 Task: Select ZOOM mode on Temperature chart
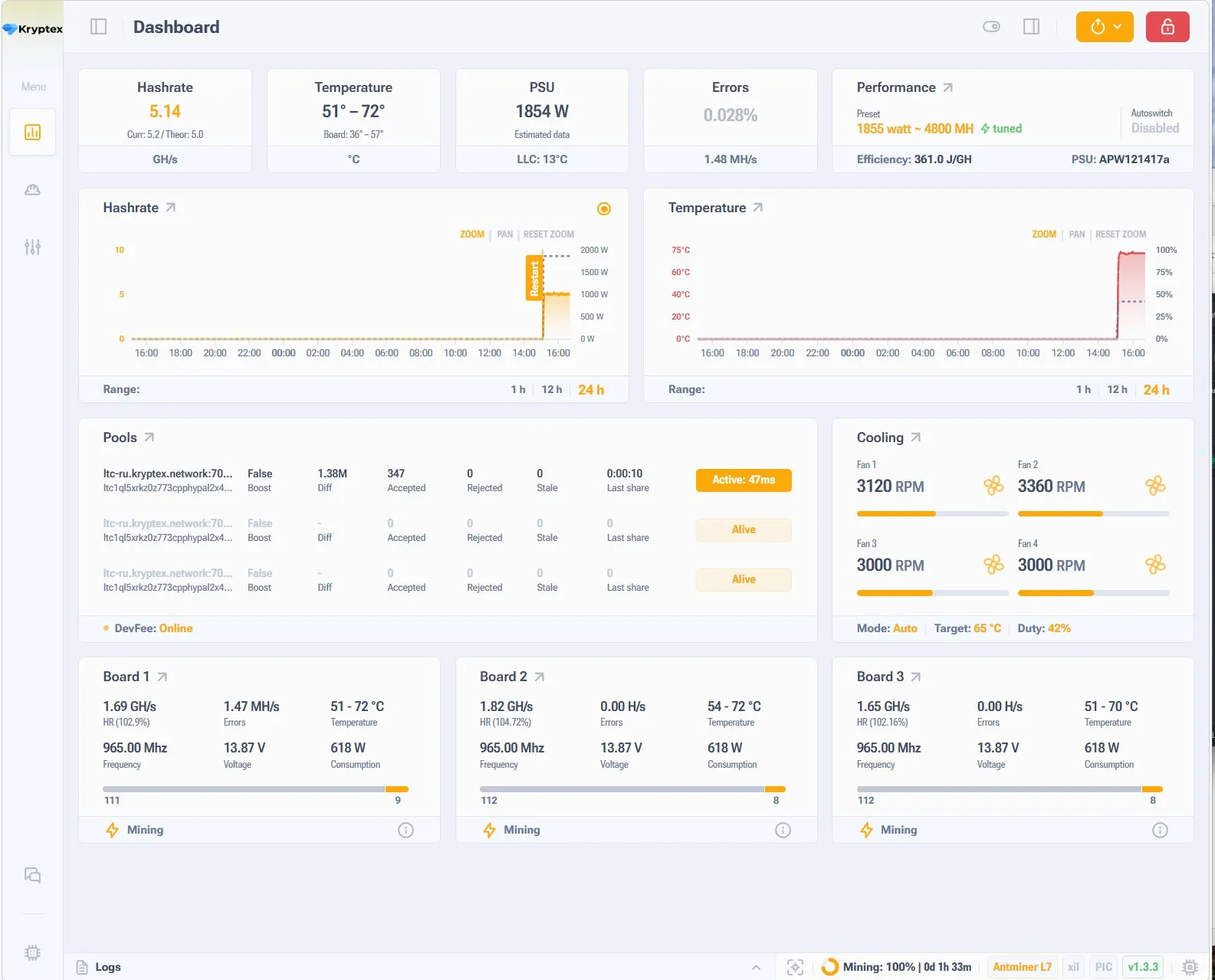pyautogui.click(x=1044, y=234)
